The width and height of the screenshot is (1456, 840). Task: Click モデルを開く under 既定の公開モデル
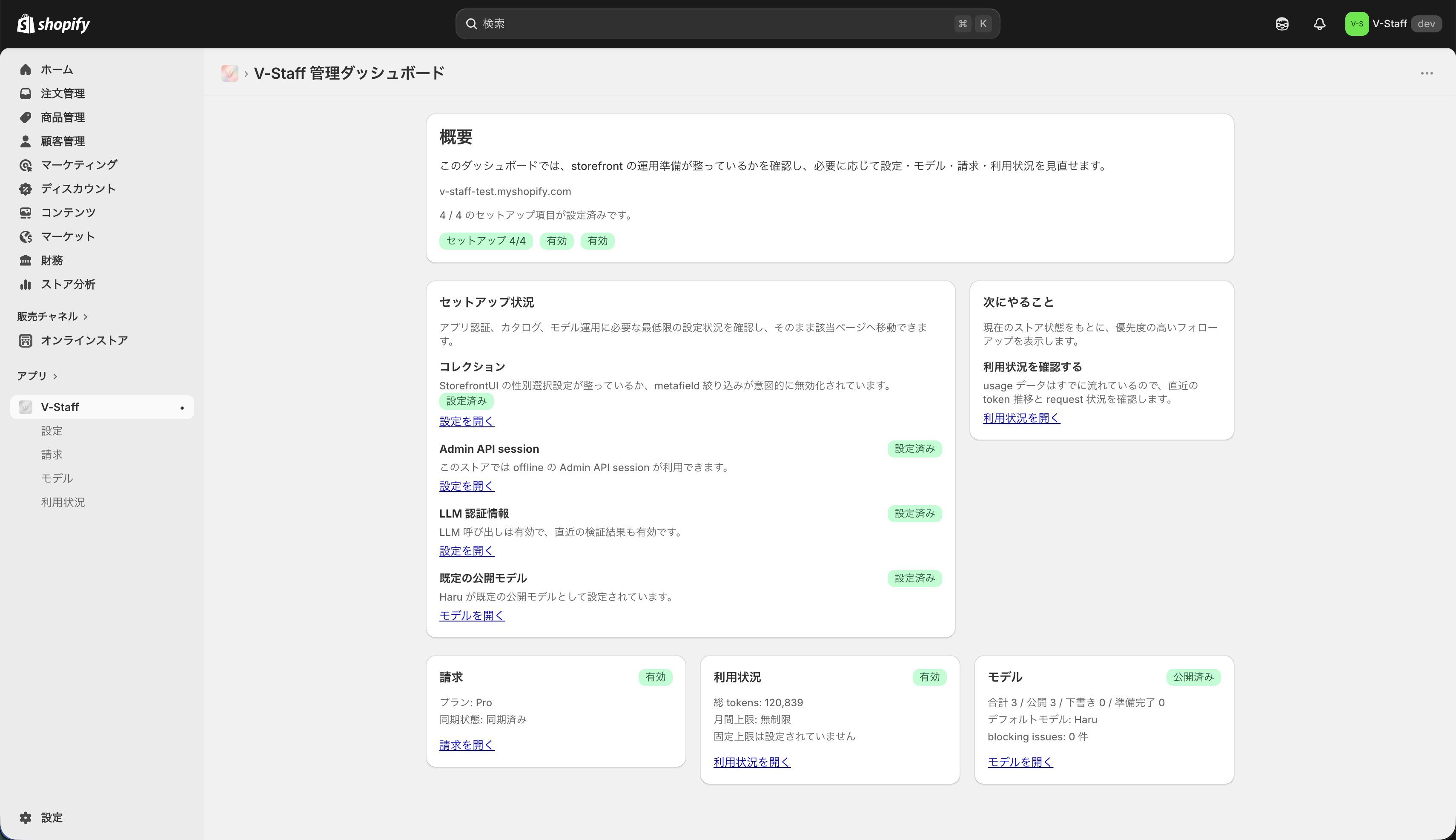pyautogui.click(x=472, y=616)
